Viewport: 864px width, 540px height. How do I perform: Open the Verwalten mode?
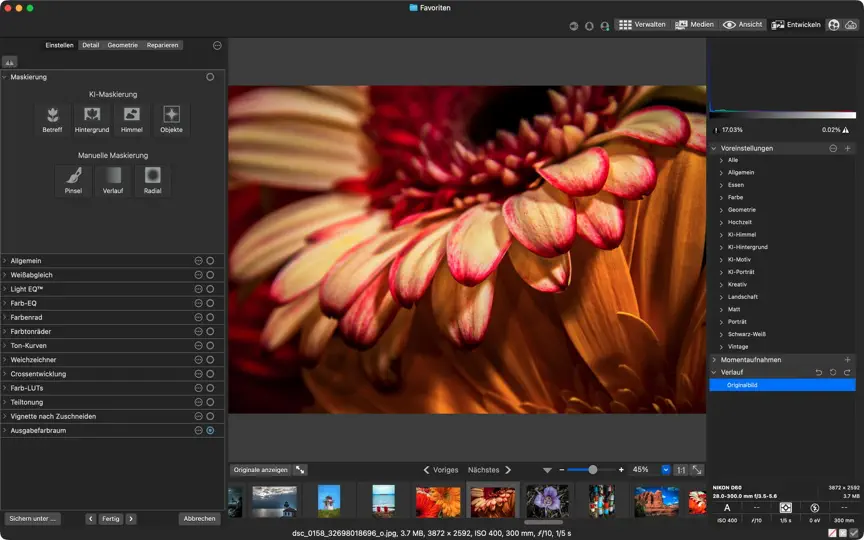pyautogui.click(x=642, y=25)
